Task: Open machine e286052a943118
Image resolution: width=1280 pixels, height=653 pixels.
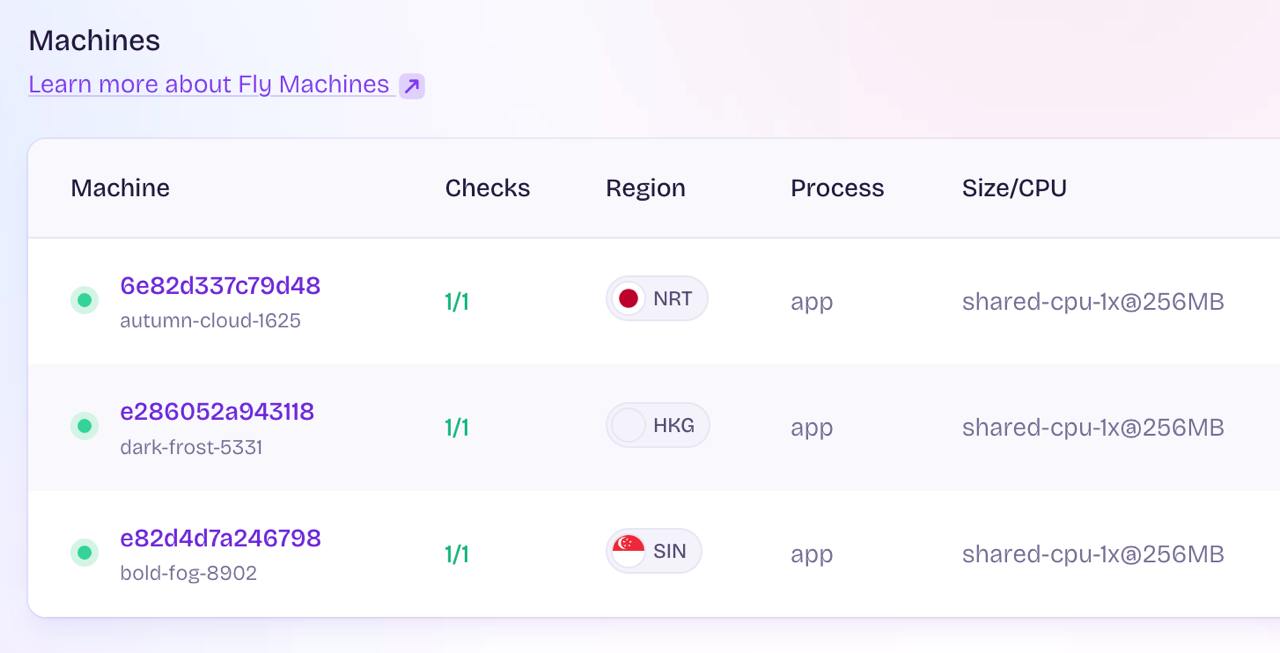Action: coord(217,412)
